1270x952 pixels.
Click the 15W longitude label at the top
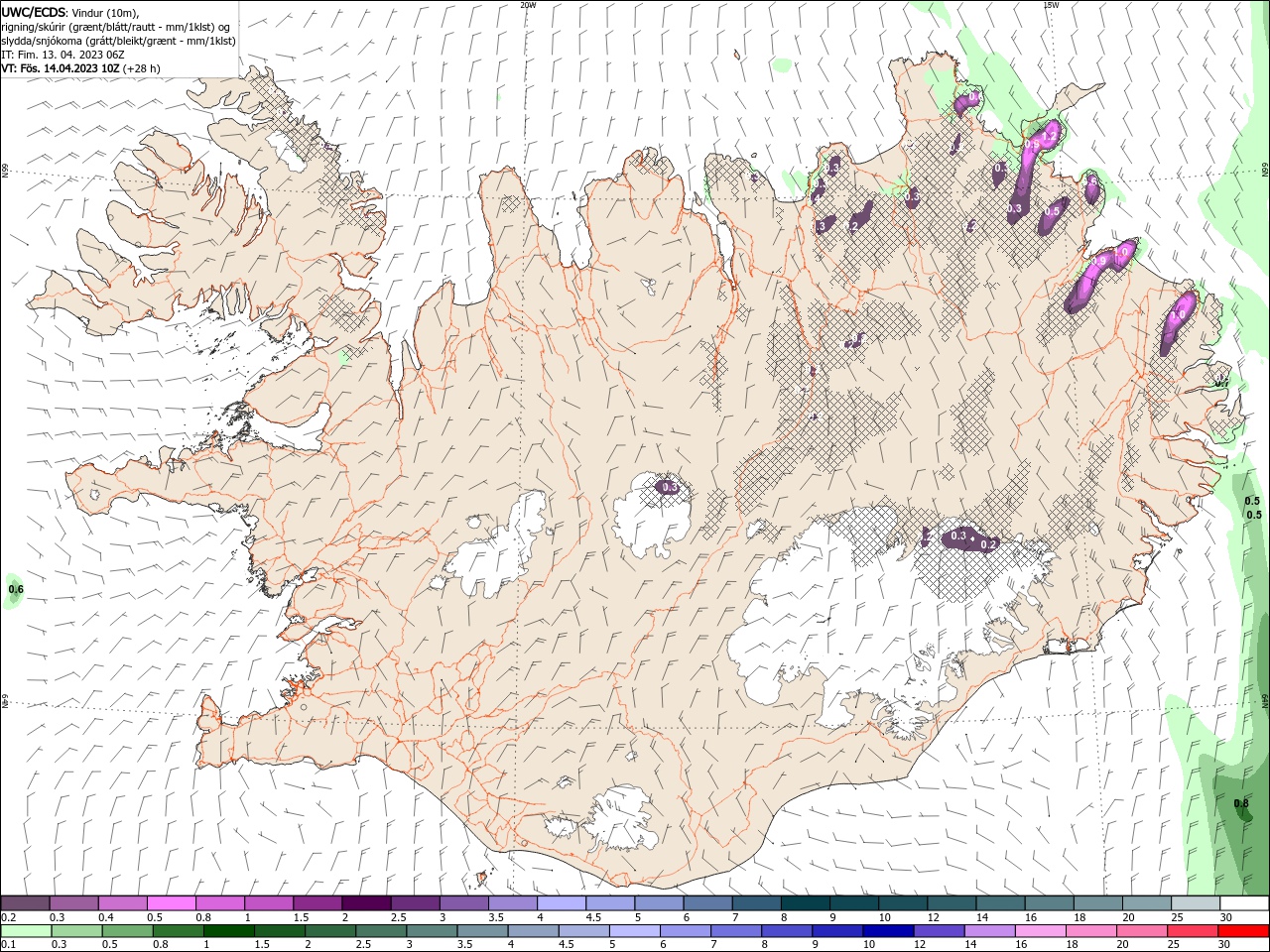[x=1051, y=5]
